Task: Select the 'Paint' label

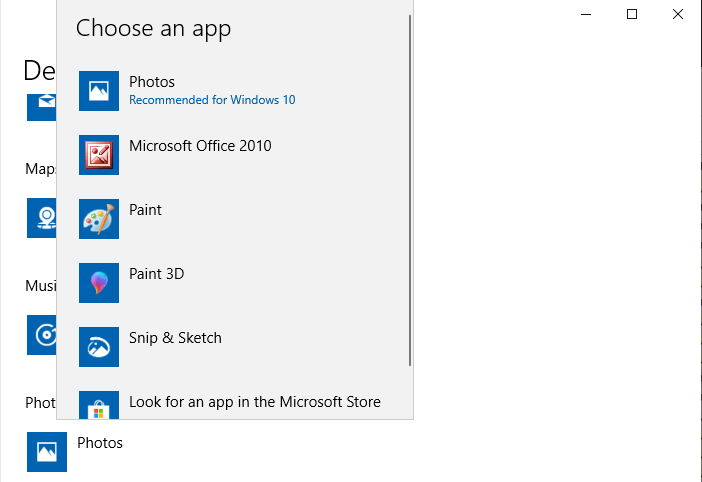Action: tap(145, 210)
